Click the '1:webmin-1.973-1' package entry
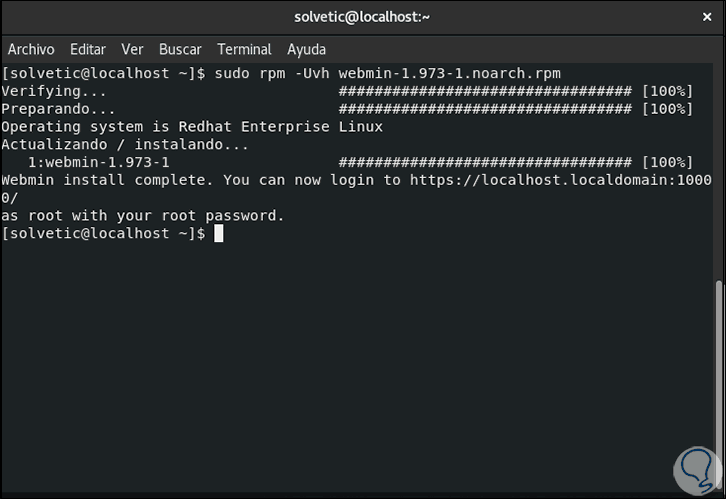 98,162
